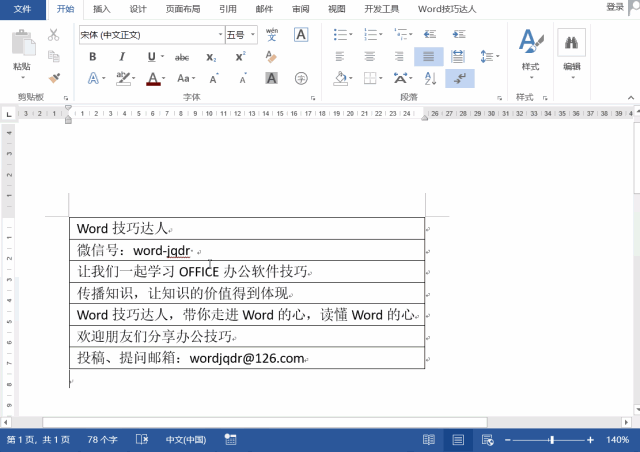Click language 中文(中国) in status bar
The width and height of the screenshot is (640, 452).
click(x=186, y=440)
